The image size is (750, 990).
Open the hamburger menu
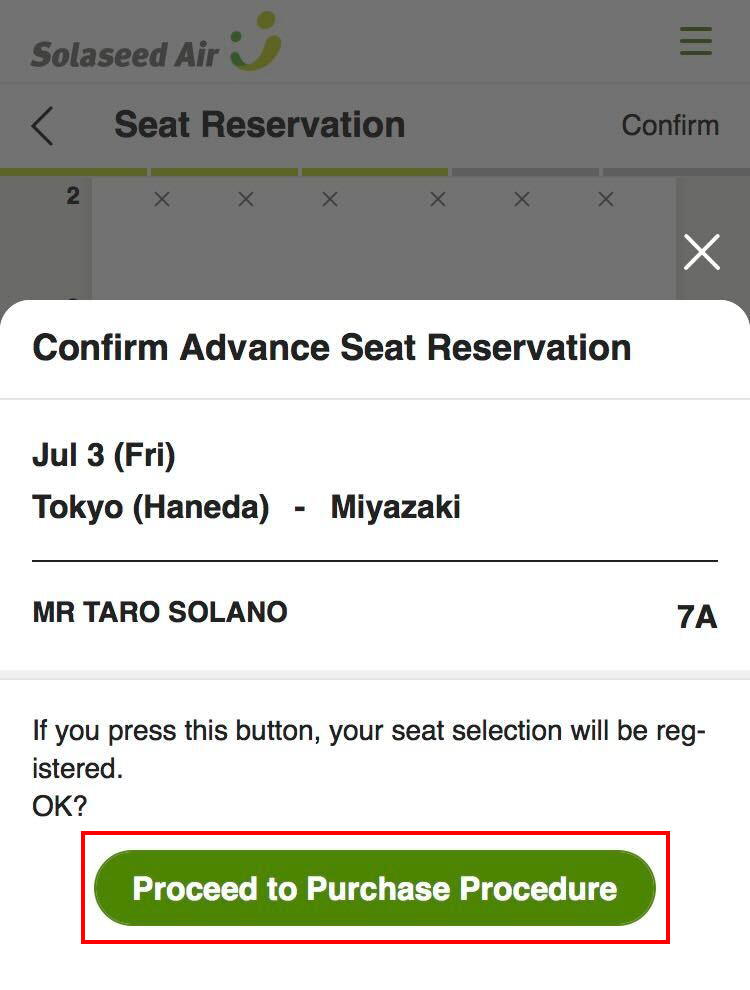tap(695, 40)
